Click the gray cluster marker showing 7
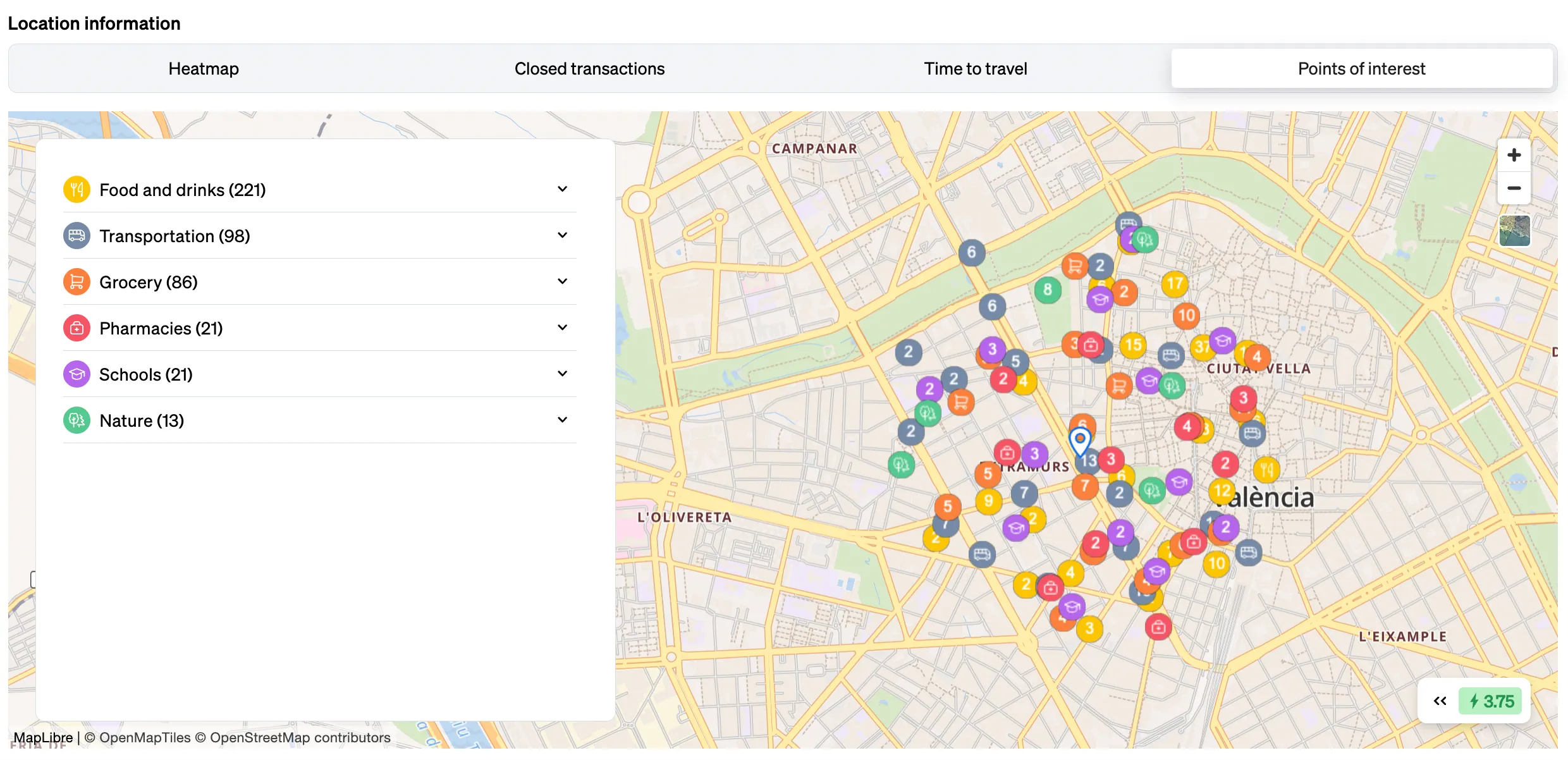The image size is (1568, 760). (1024, 493)
